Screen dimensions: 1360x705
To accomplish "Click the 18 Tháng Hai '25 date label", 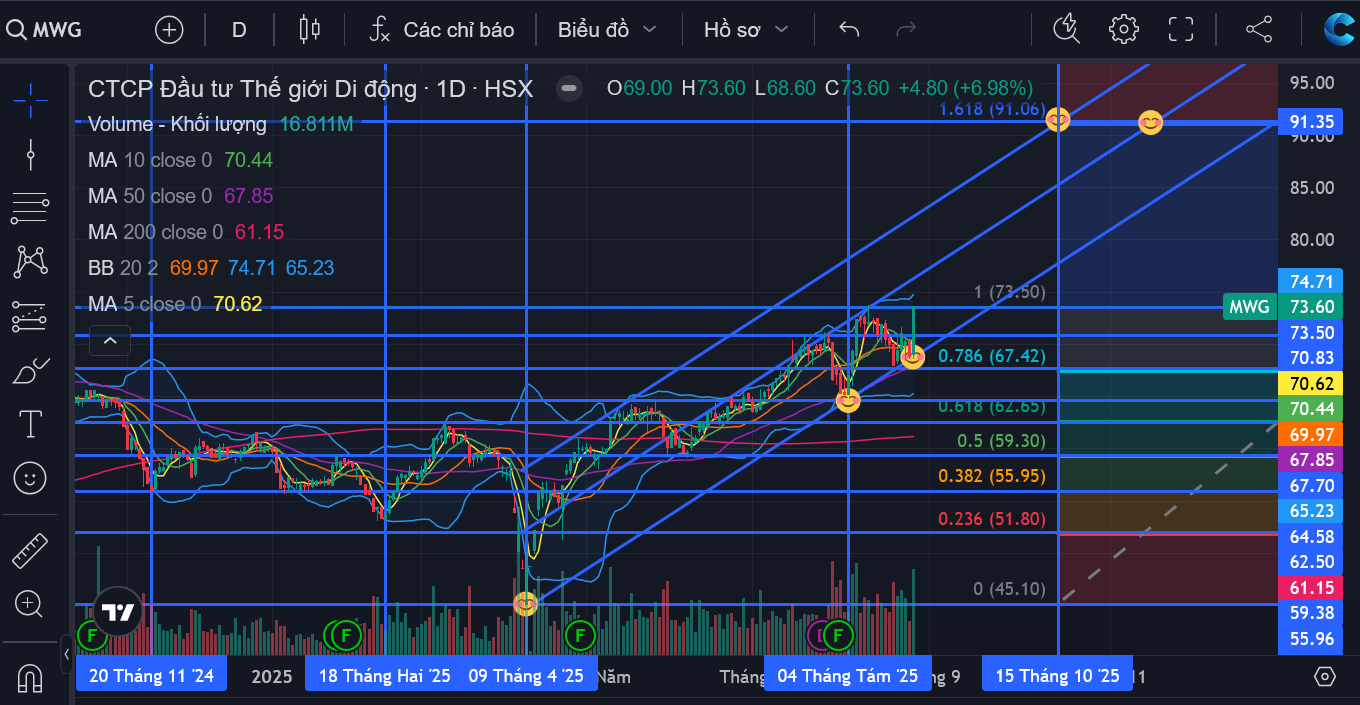I will pos(385,676).
